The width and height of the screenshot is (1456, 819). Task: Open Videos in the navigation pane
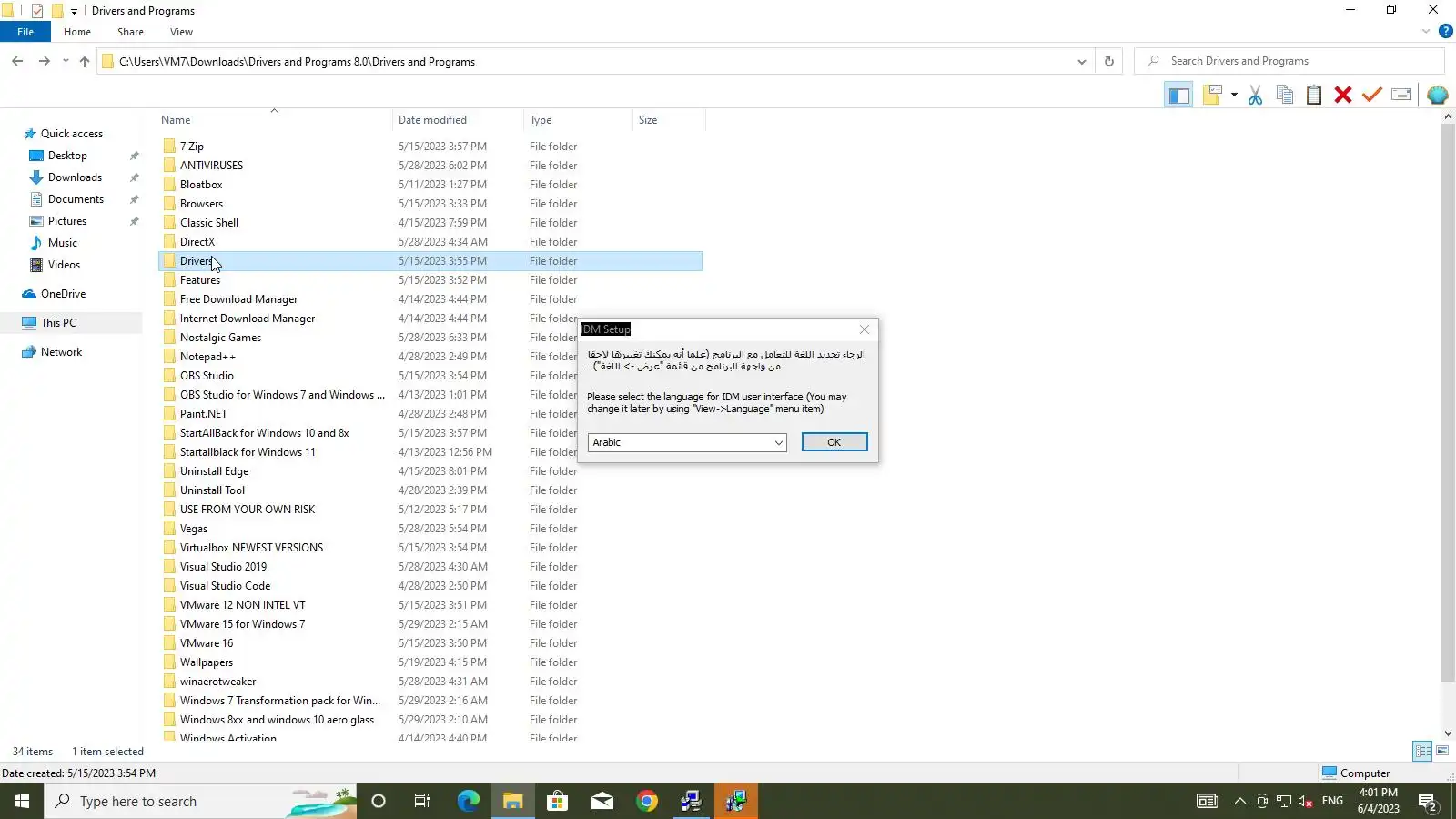64,265
